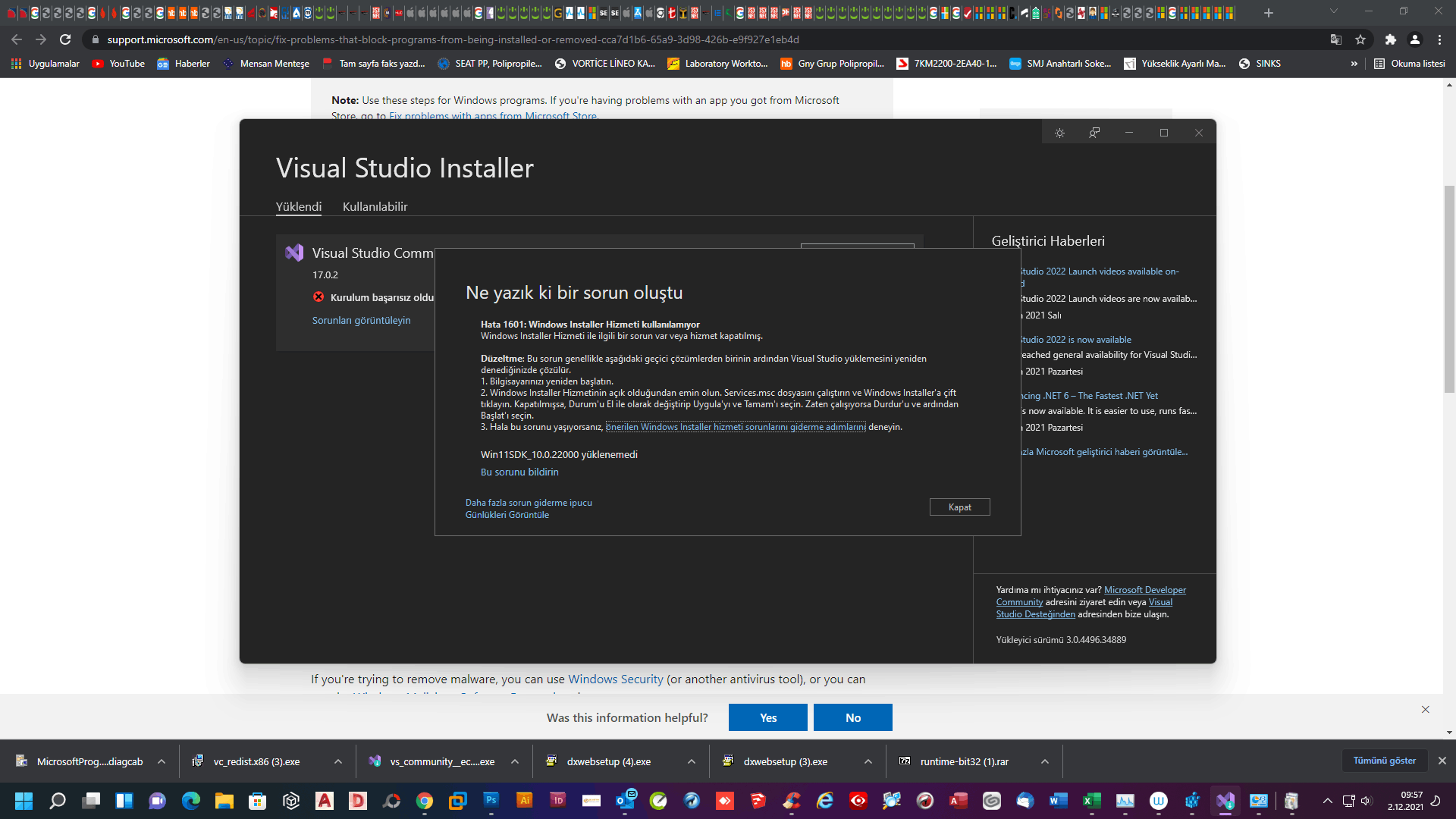Open Microsoft Store from the taskbar
The image size is (1456, 819).
(x=258, y=800)
